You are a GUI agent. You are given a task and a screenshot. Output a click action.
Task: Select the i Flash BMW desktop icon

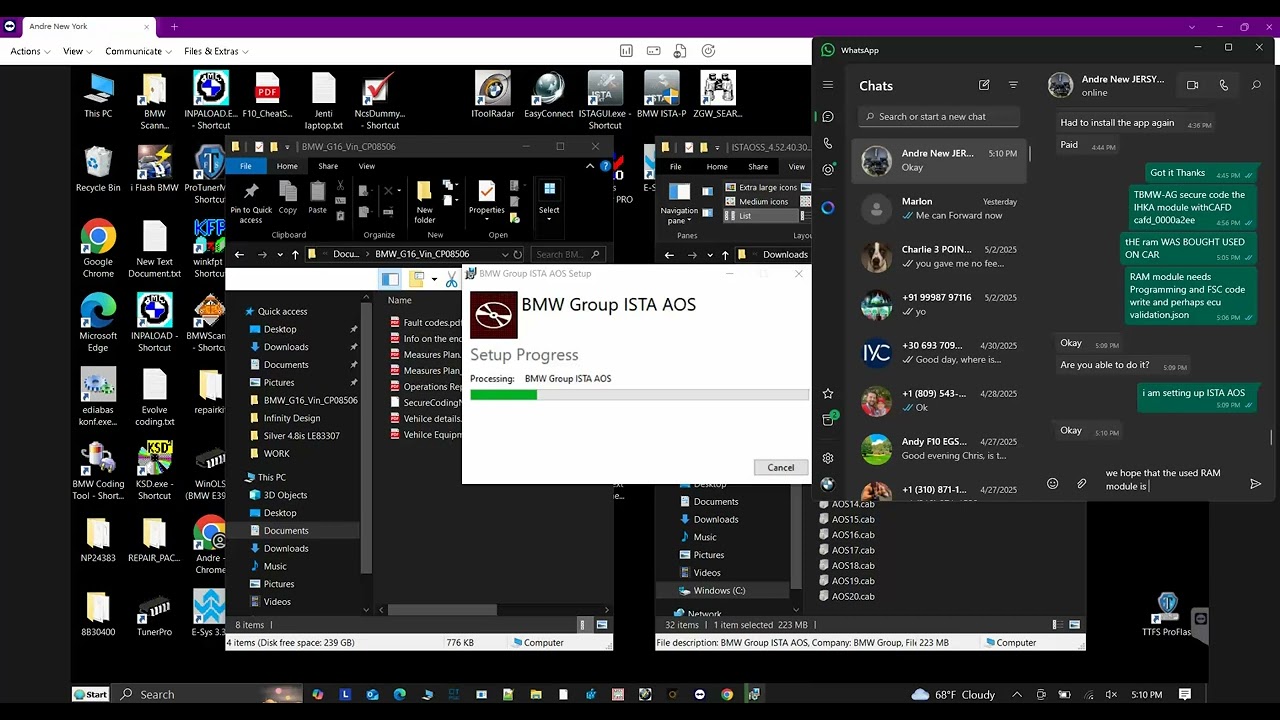(x=154, y=170)
